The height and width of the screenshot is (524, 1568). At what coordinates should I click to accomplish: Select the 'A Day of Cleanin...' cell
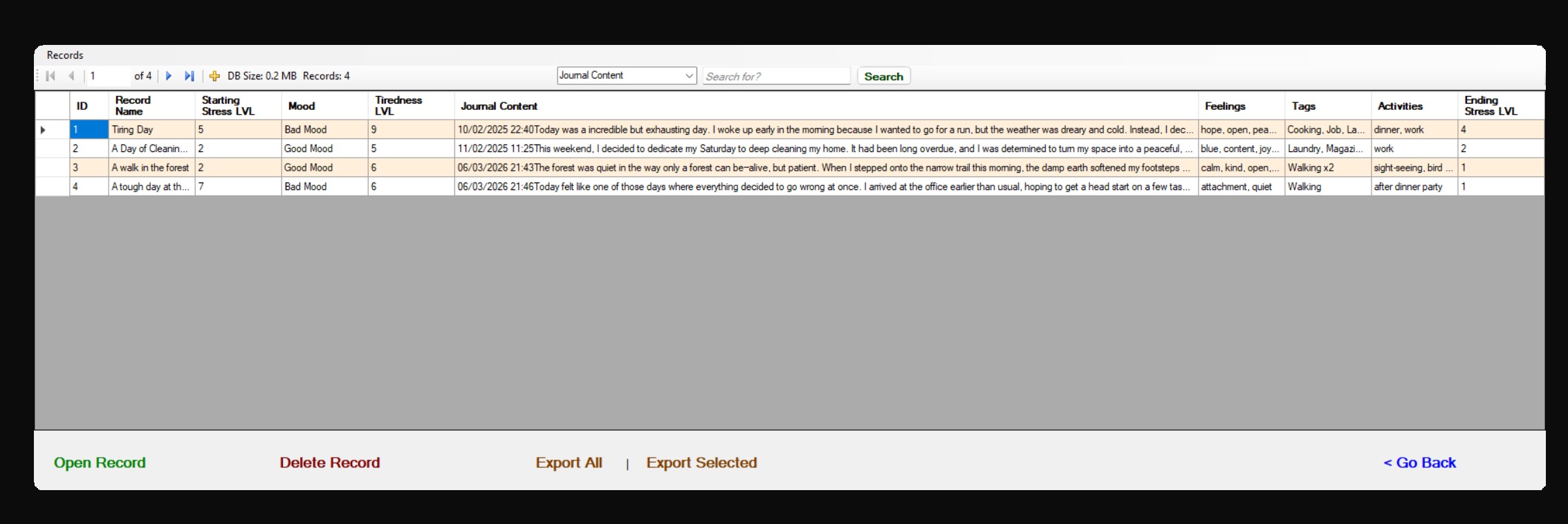point(151,149)
